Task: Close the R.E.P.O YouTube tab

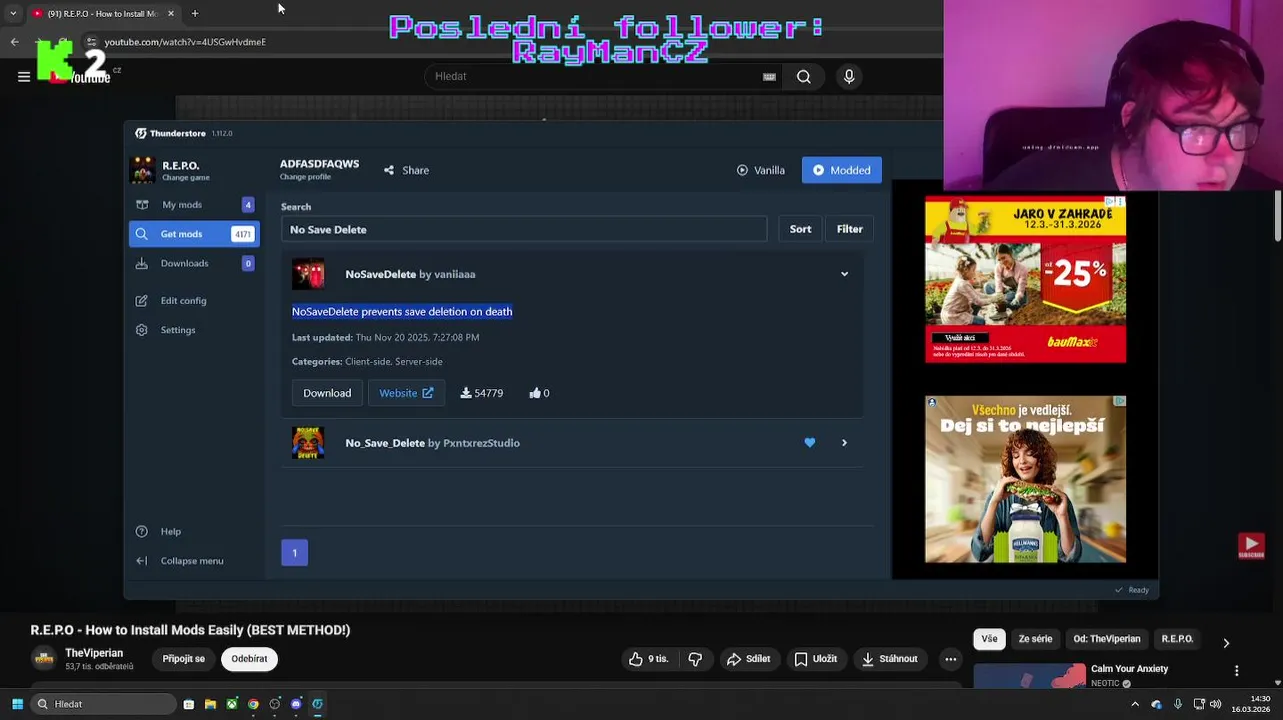Action: (x=170, y=13)
